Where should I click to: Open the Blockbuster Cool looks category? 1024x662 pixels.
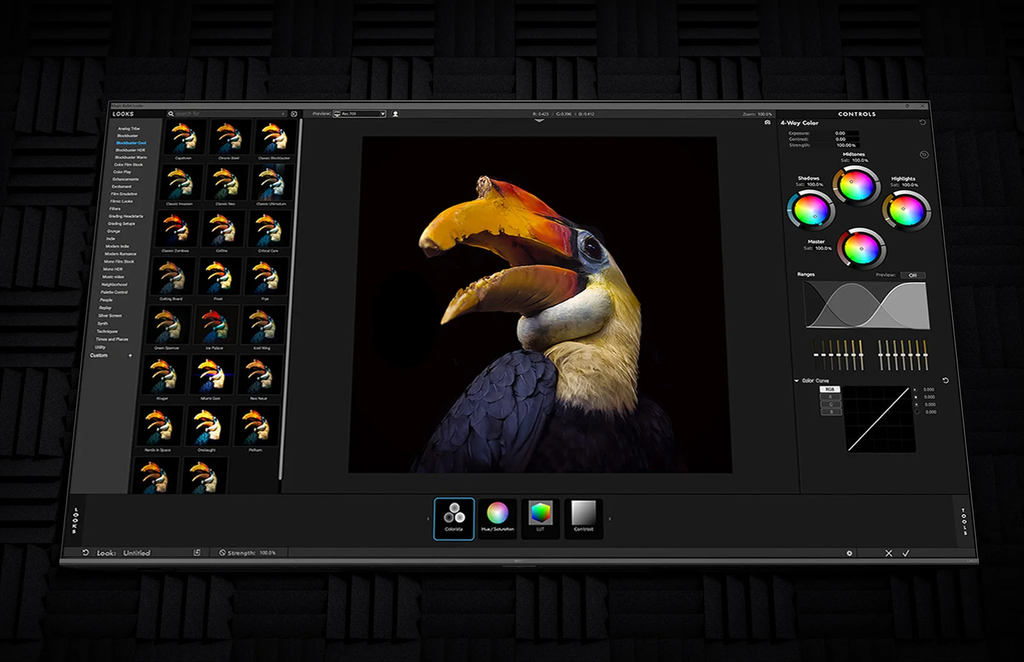(131, 143)
